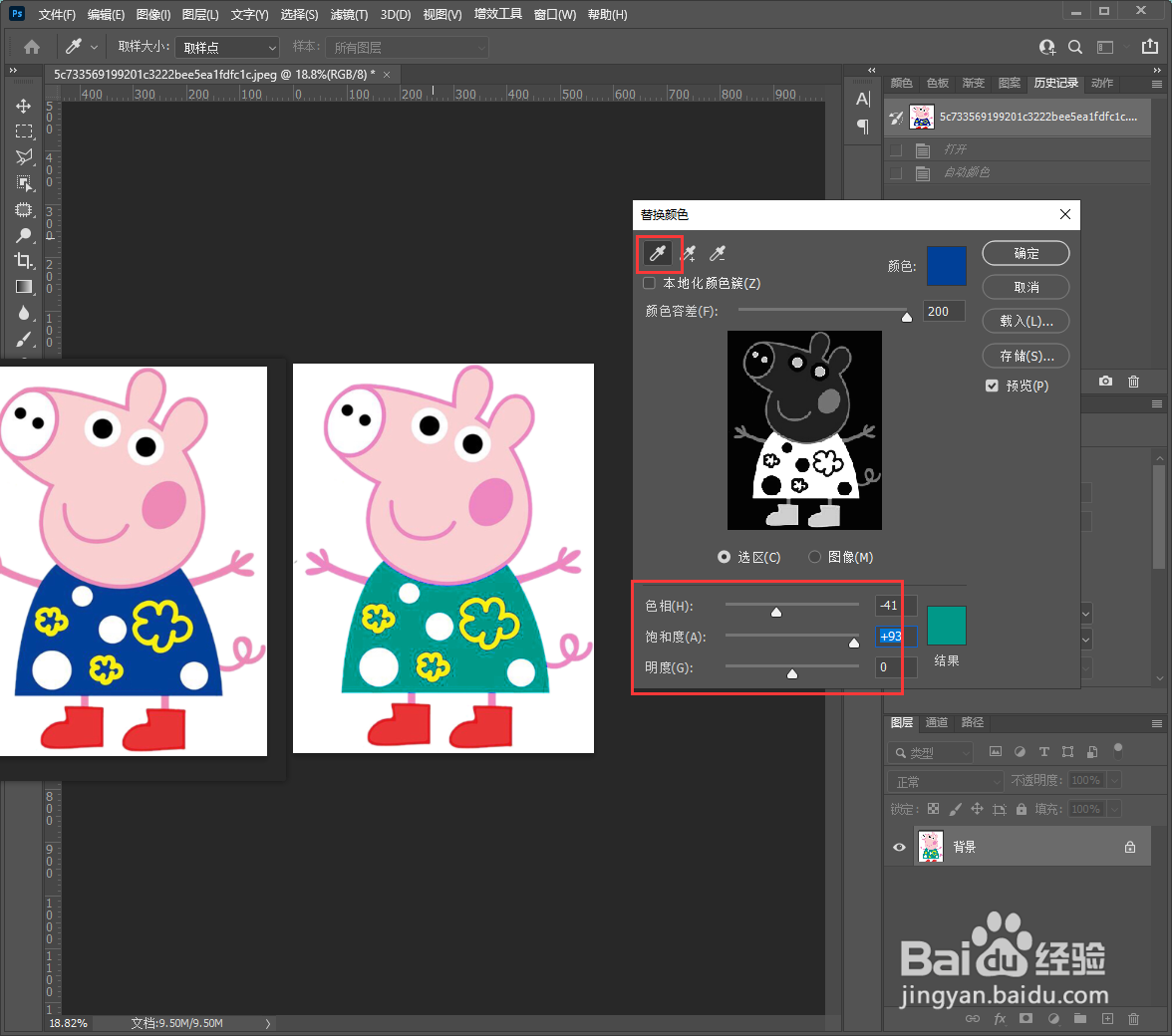Confirm with the 确定 button
Screen dimensions: 1172x1036
(1025, 253)
